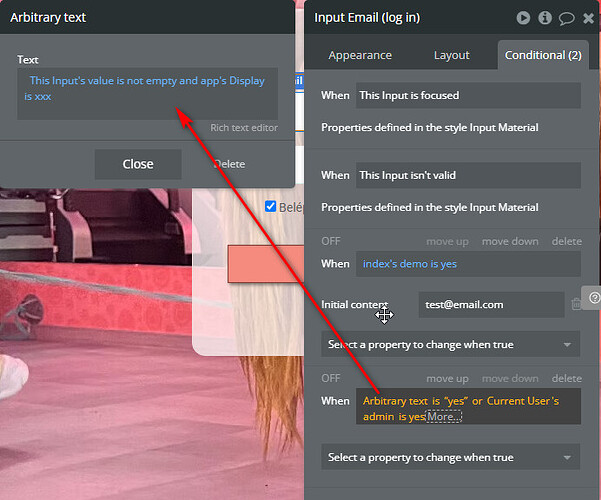Expand the last Select a property dropdown
Image resolution: width=601 pixels, height=500 pixels.
pos(450,457)
